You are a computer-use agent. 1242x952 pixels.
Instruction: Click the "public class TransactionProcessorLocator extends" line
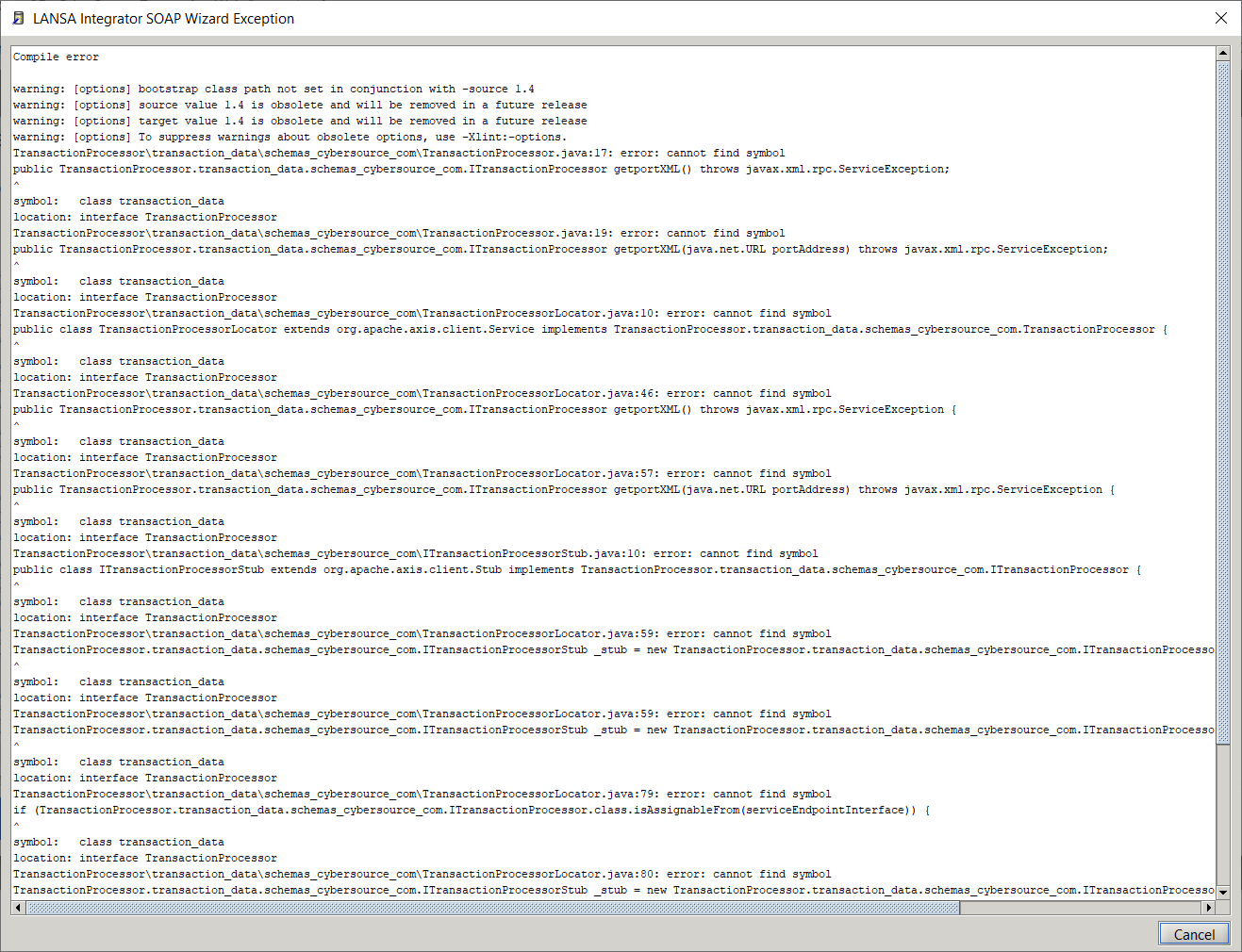(x=590, y=329)
